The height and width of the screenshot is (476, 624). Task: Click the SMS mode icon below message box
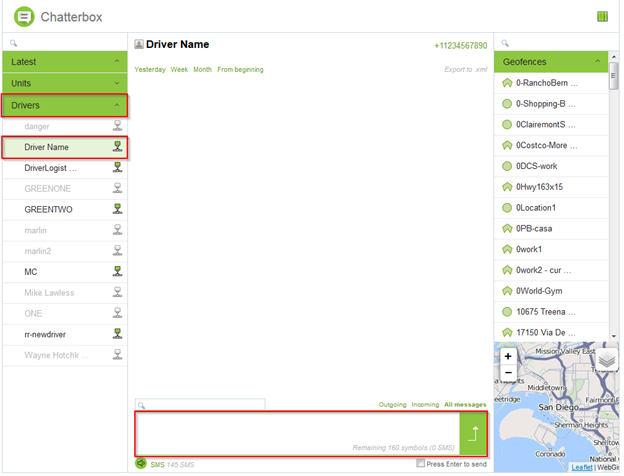141,464
